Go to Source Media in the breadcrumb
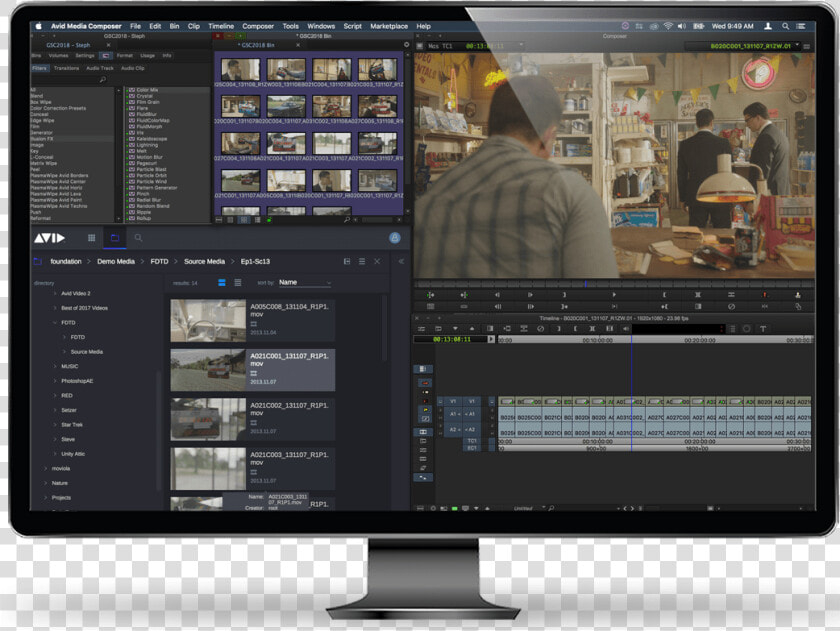 point(204,261)
